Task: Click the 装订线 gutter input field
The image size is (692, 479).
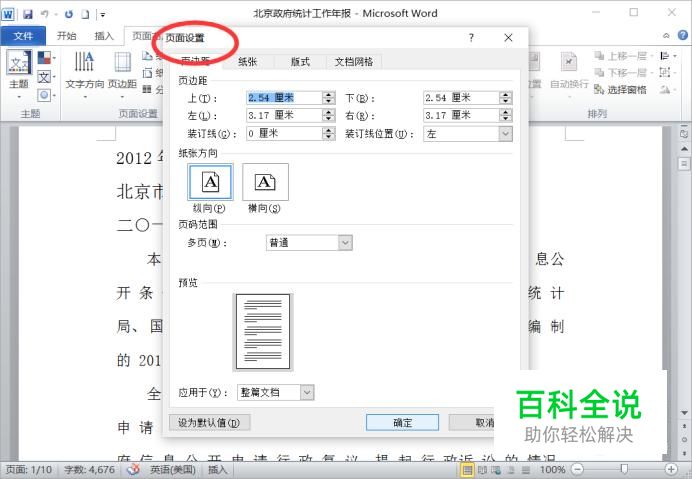Action: (284, 133)
